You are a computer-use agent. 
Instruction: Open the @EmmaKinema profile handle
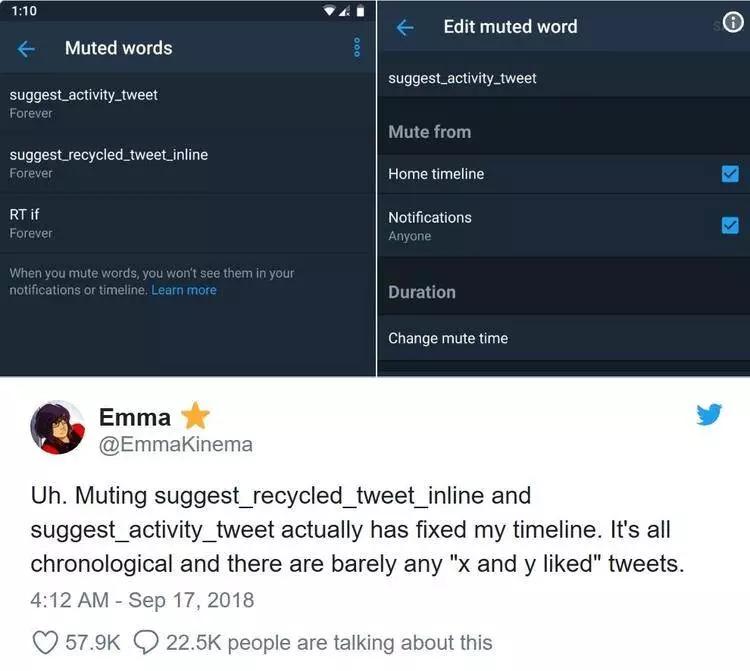(x=175, y=444)
